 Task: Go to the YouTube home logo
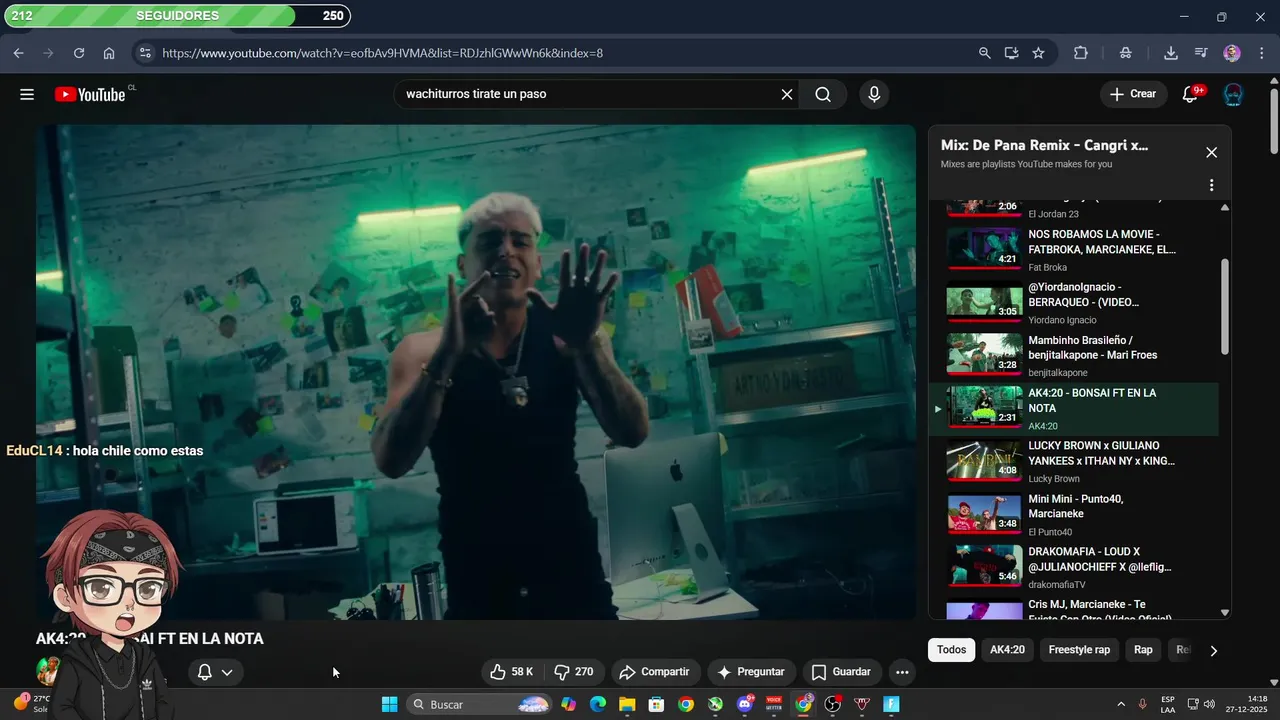click(x=90, y=94)
